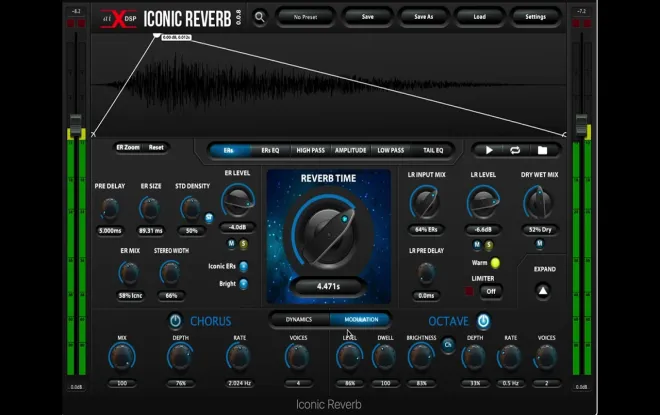Click the Save button
Viewport: 660px width, 415px height.
pos(367,17)
